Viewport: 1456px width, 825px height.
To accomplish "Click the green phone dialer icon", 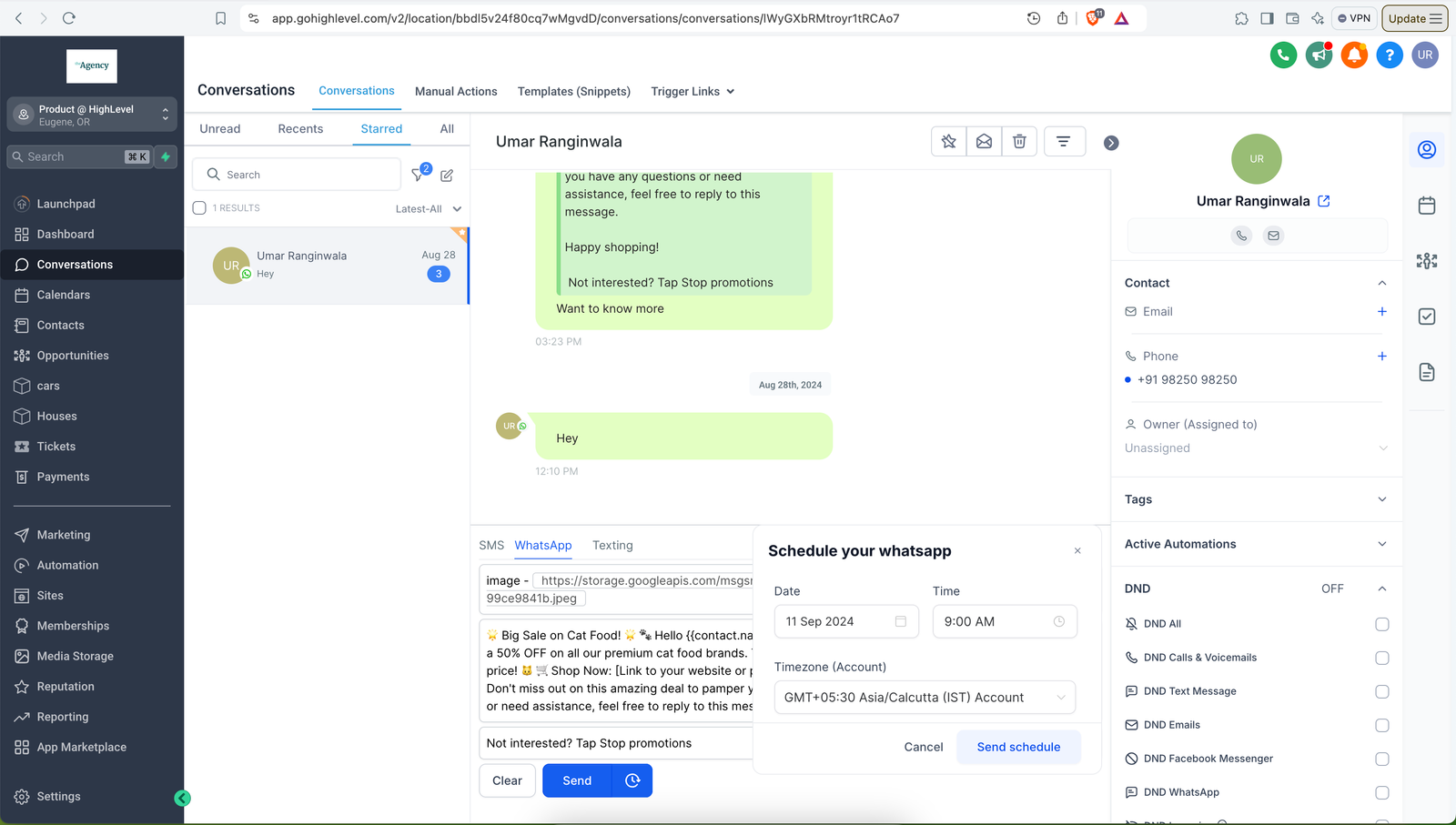I will [1283, 55].
